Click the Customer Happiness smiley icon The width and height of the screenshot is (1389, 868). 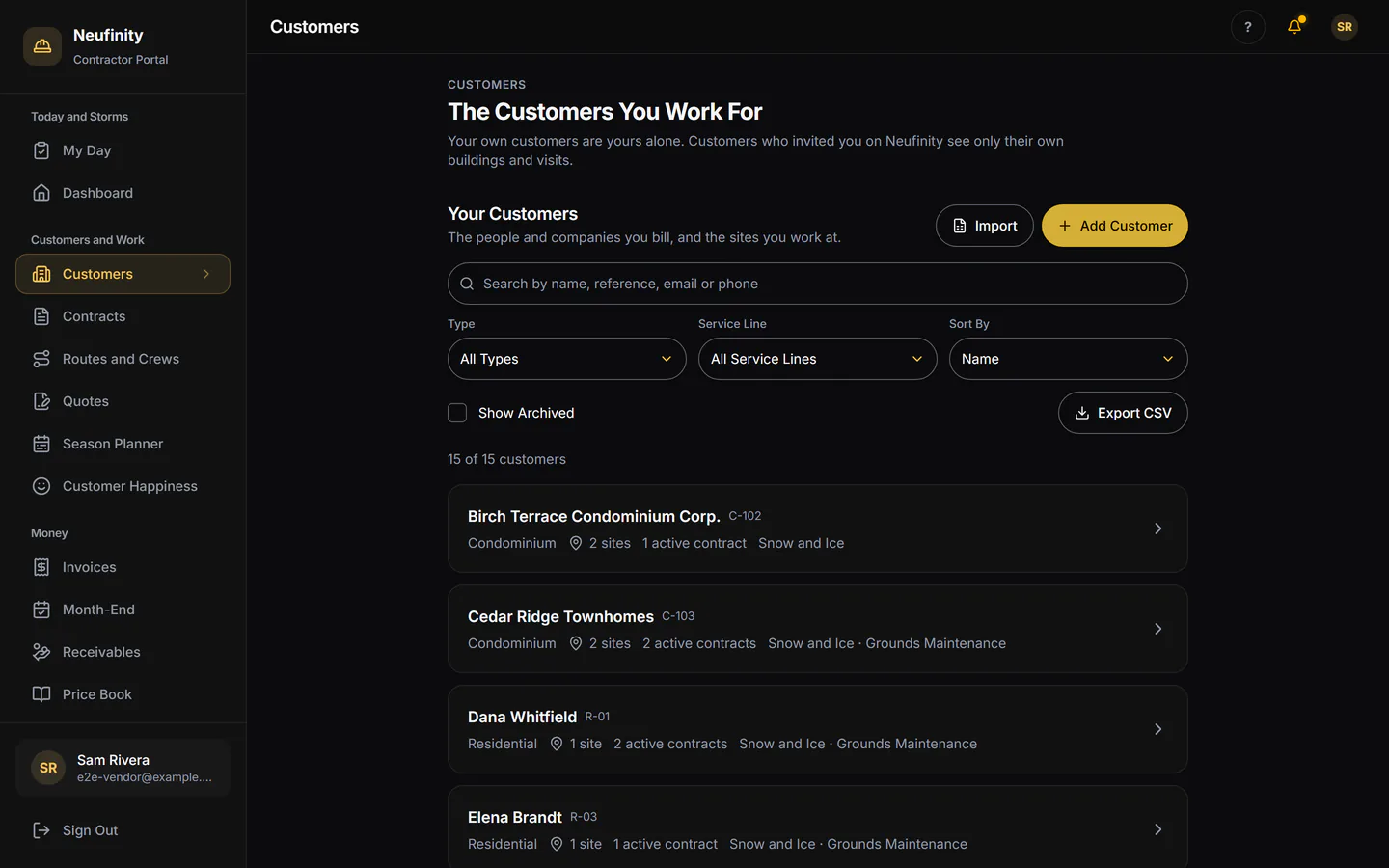click(x=41, y=486)
